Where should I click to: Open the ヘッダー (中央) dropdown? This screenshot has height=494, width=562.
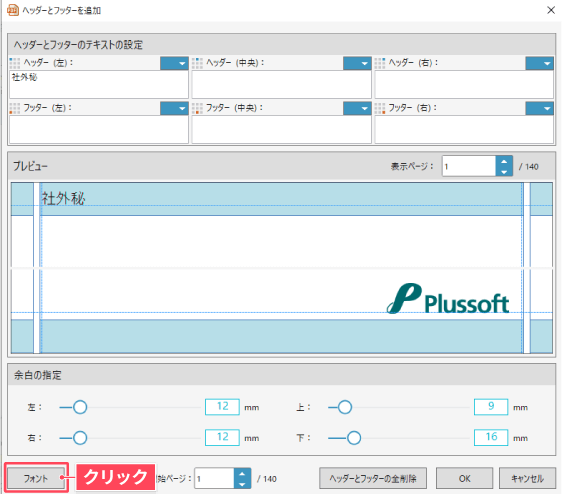coord(357,63)
